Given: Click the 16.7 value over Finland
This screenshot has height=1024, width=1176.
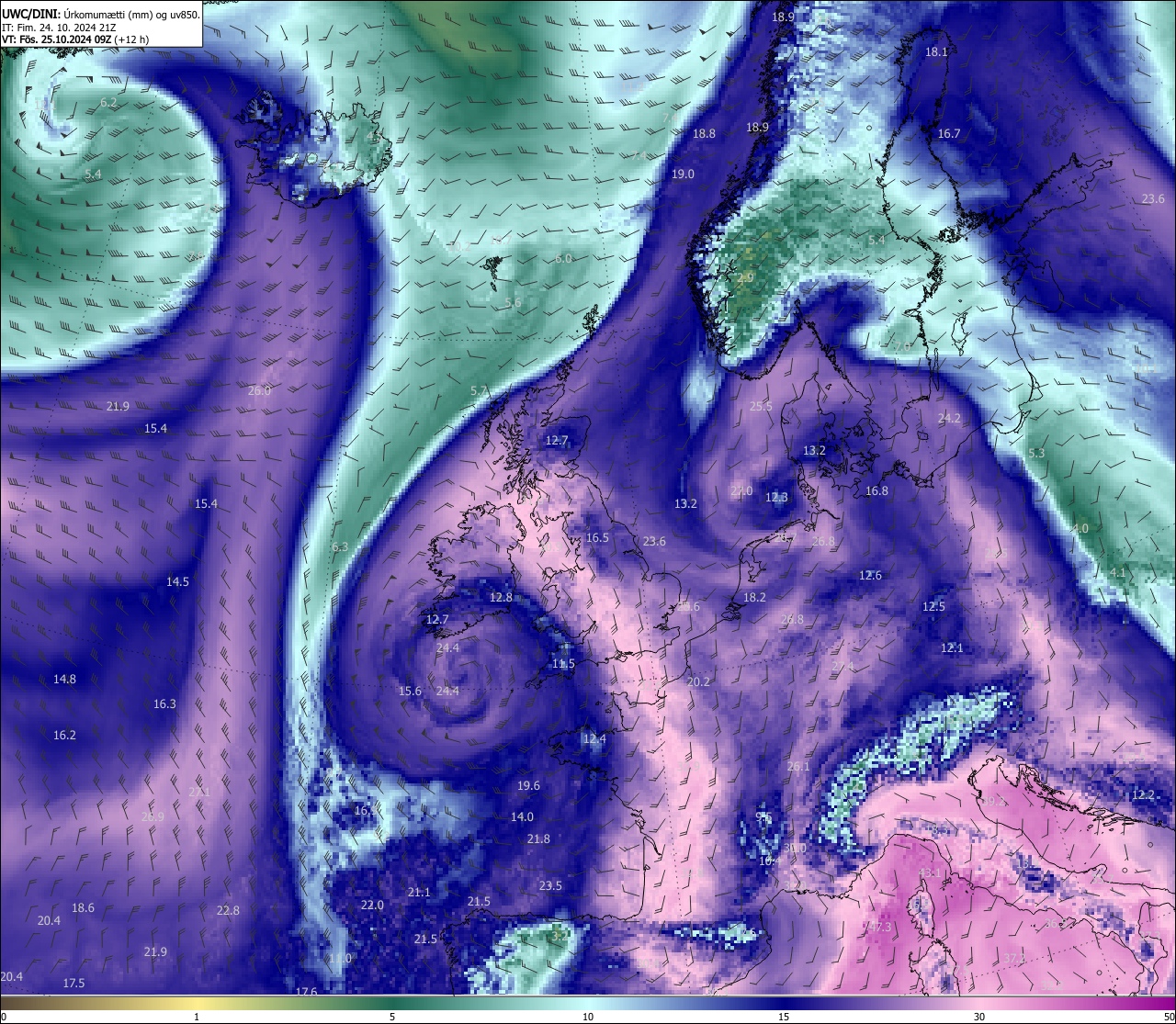Looking at the screenshot, I should point(949,133).
